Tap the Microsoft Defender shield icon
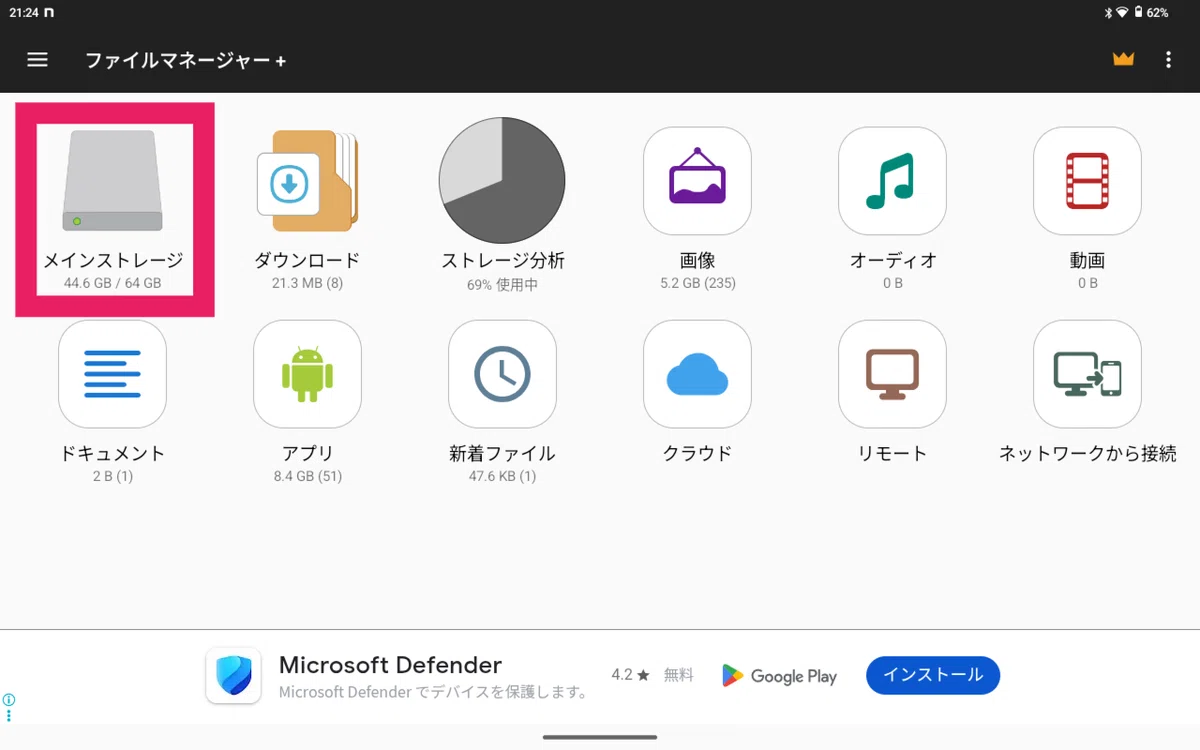This screenshot has height=750, width=1200. coord(233,676)
